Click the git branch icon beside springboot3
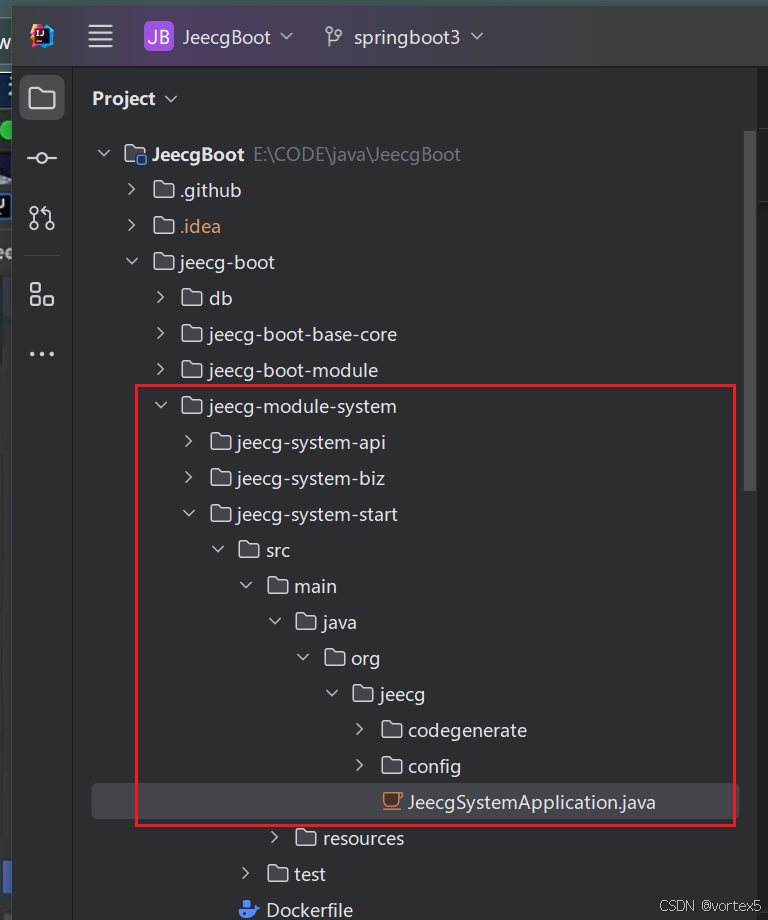Viewport: 768px width, 920px height. (333, 36)
